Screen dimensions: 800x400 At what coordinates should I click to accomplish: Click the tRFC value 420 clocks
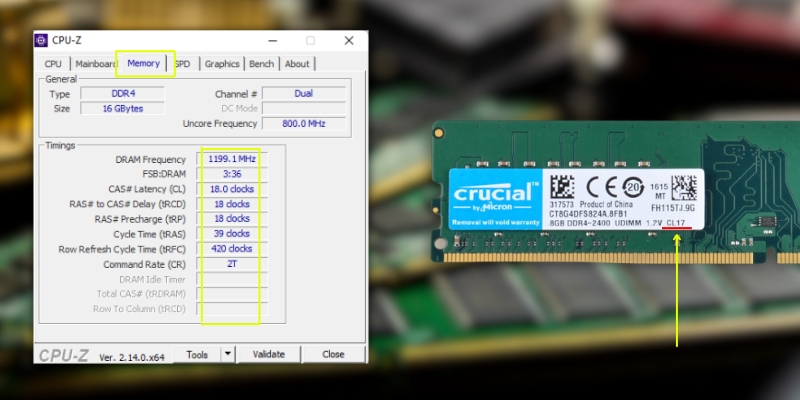click(x=232, y=249)
